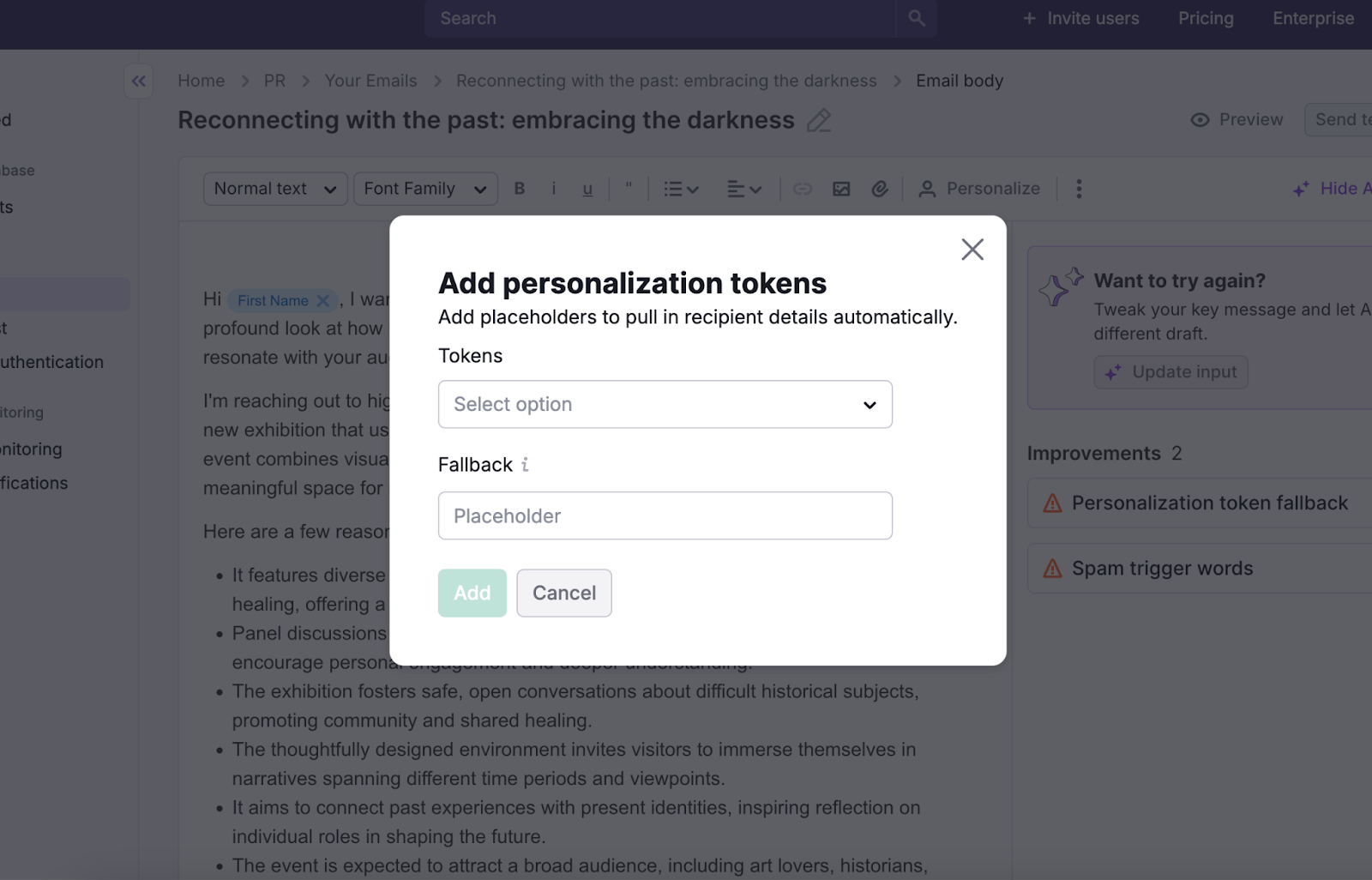Open the Tokens select option dropdown
The height and width of the screenshot is (880, 1372).
pos(665,404)
